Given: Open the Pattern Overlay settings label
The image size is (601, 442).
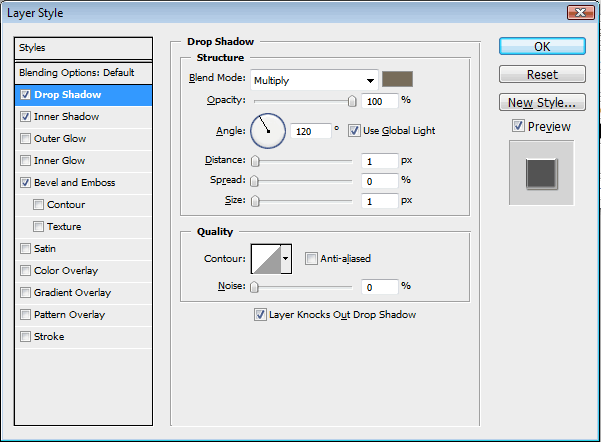Looking at the screenshot, I should (69, 315).
